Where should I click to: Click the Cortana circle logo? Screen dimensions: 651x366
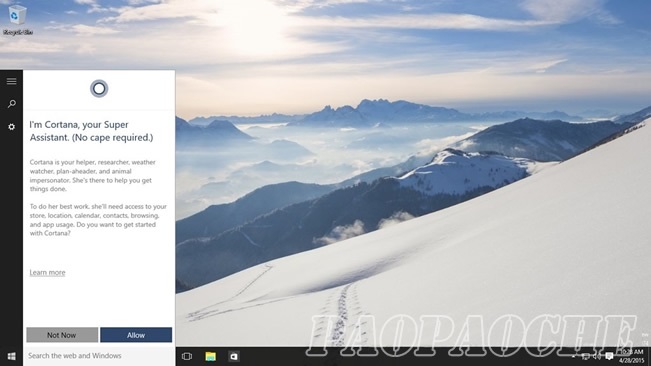[99, 88]
